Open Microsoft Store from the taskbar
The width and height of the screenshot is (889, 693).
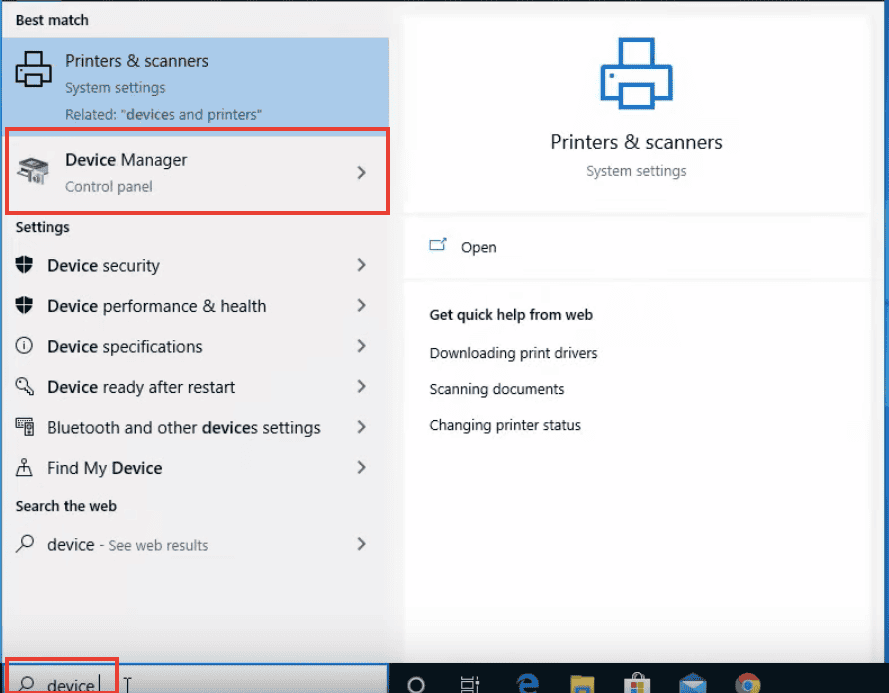click(x=637, y=683)
